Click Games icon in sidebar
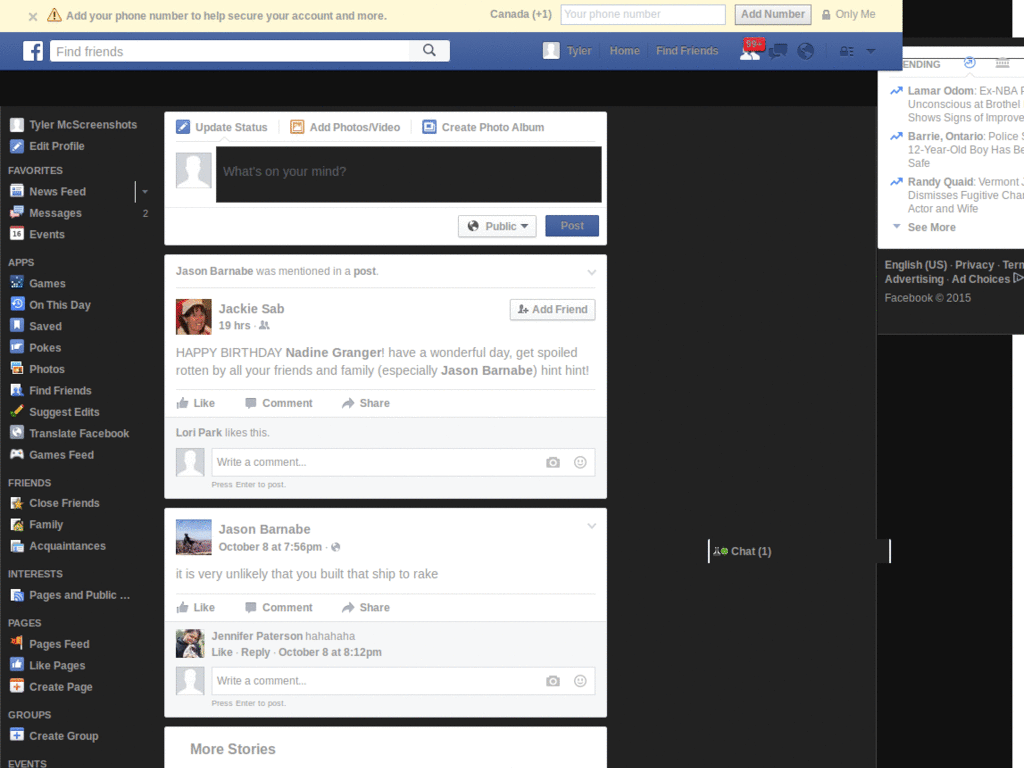The width and height of the screenshot is (1024, 768). 17,283
